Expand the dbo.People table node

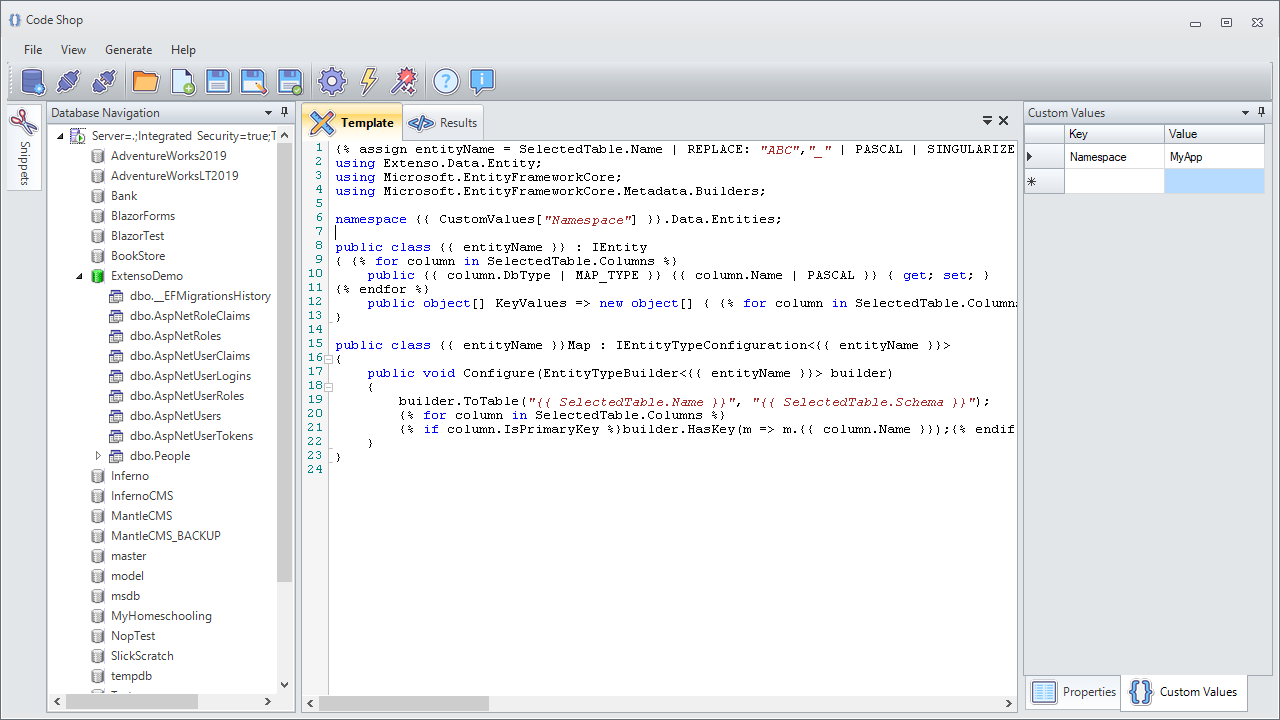coord(98,456)
